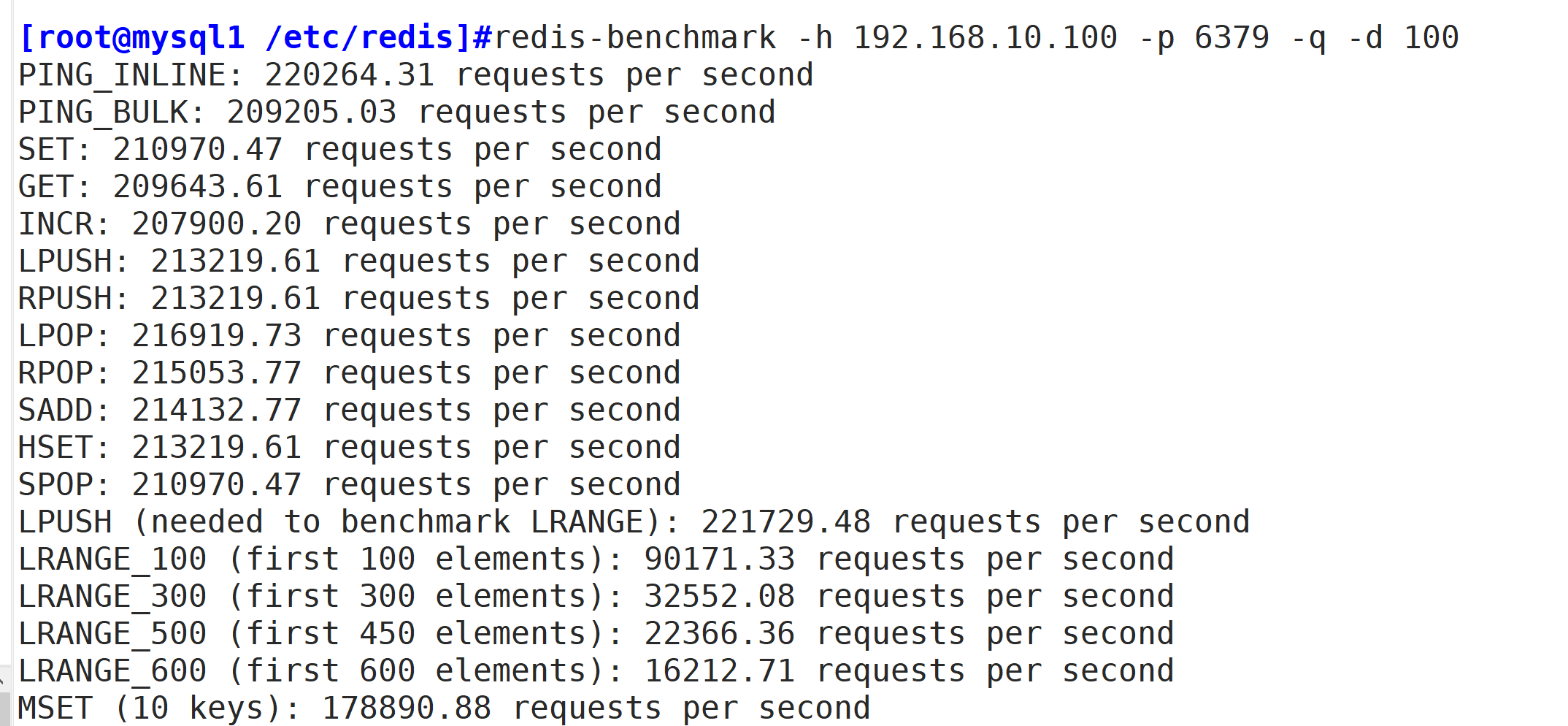Click the GET 209643.61 requests line
The width and height of the screenshot is (1568, 726).
tap(340, 187)
